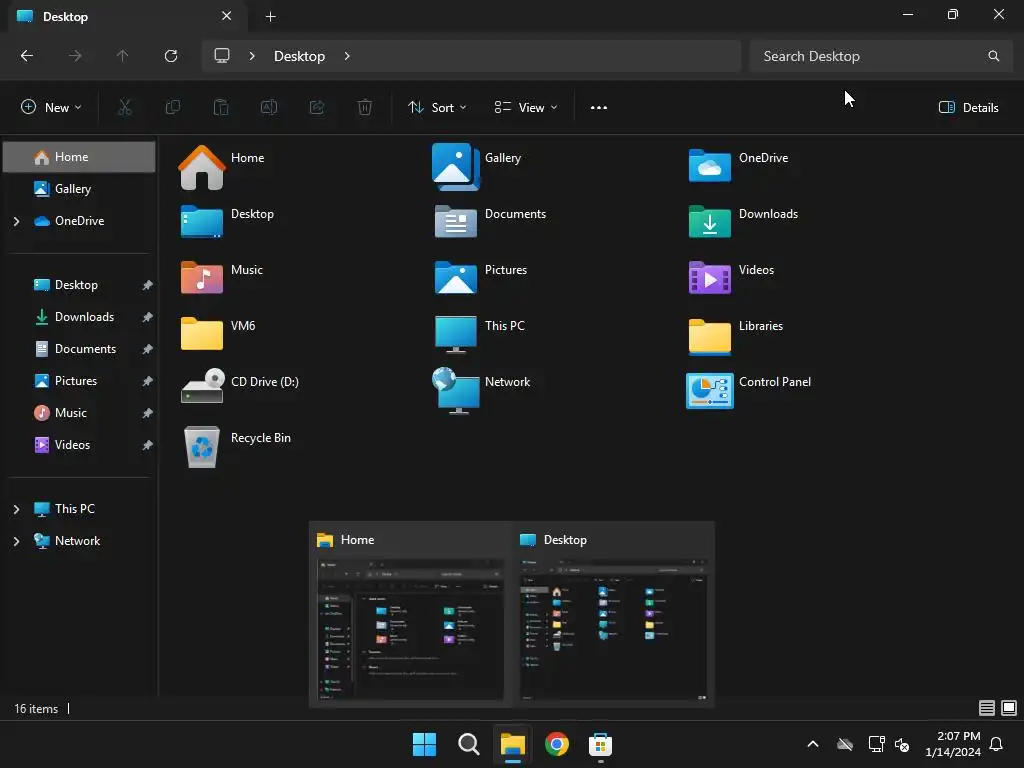
Task: Click the Copy icon in toolbar
Action: point(172,107)
